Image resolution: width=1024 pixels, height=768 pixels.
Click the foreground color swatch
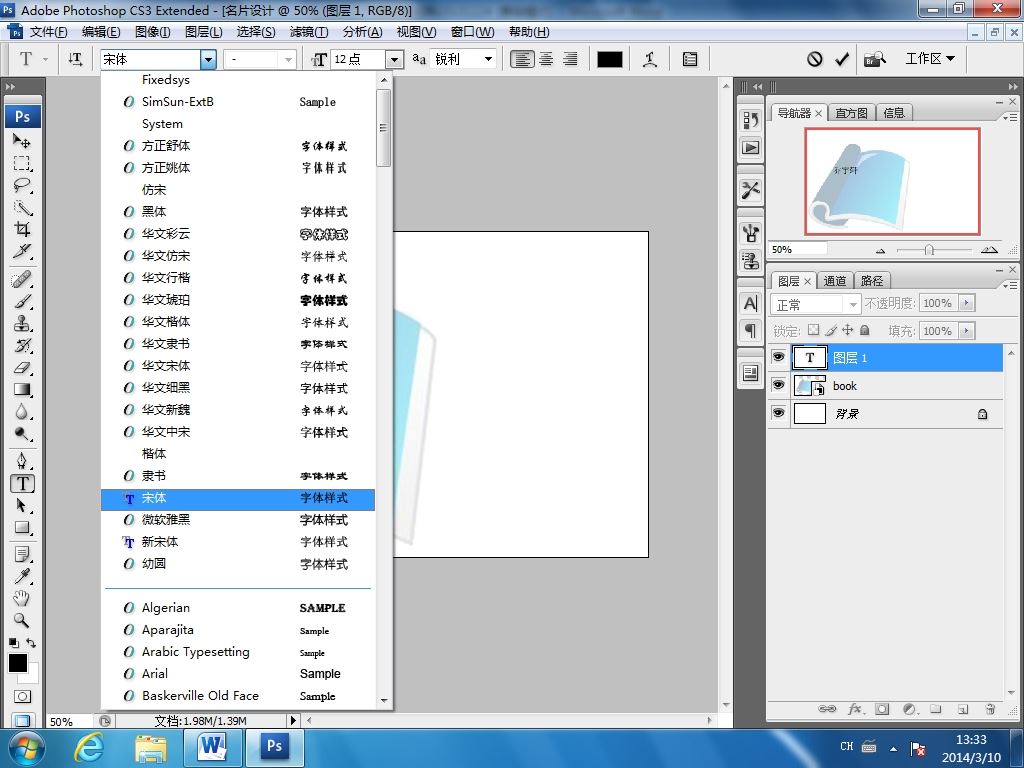tap(17, 662)
